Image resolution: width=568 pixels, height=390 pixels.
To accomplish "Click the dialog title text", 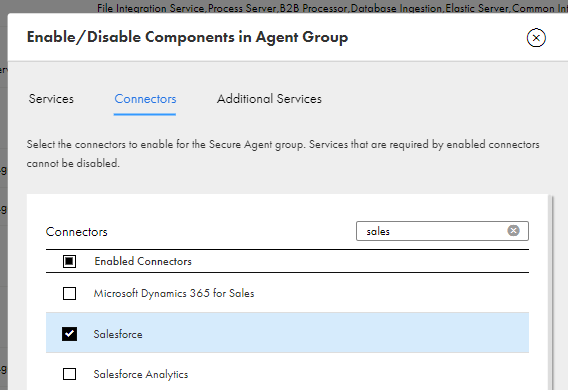I will pos(187,37).
